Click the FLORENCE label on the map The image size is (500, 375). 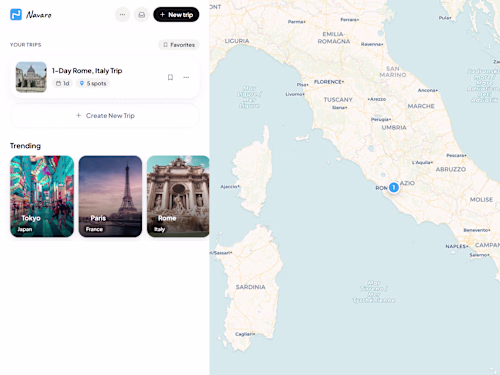[x=328, y=82]
